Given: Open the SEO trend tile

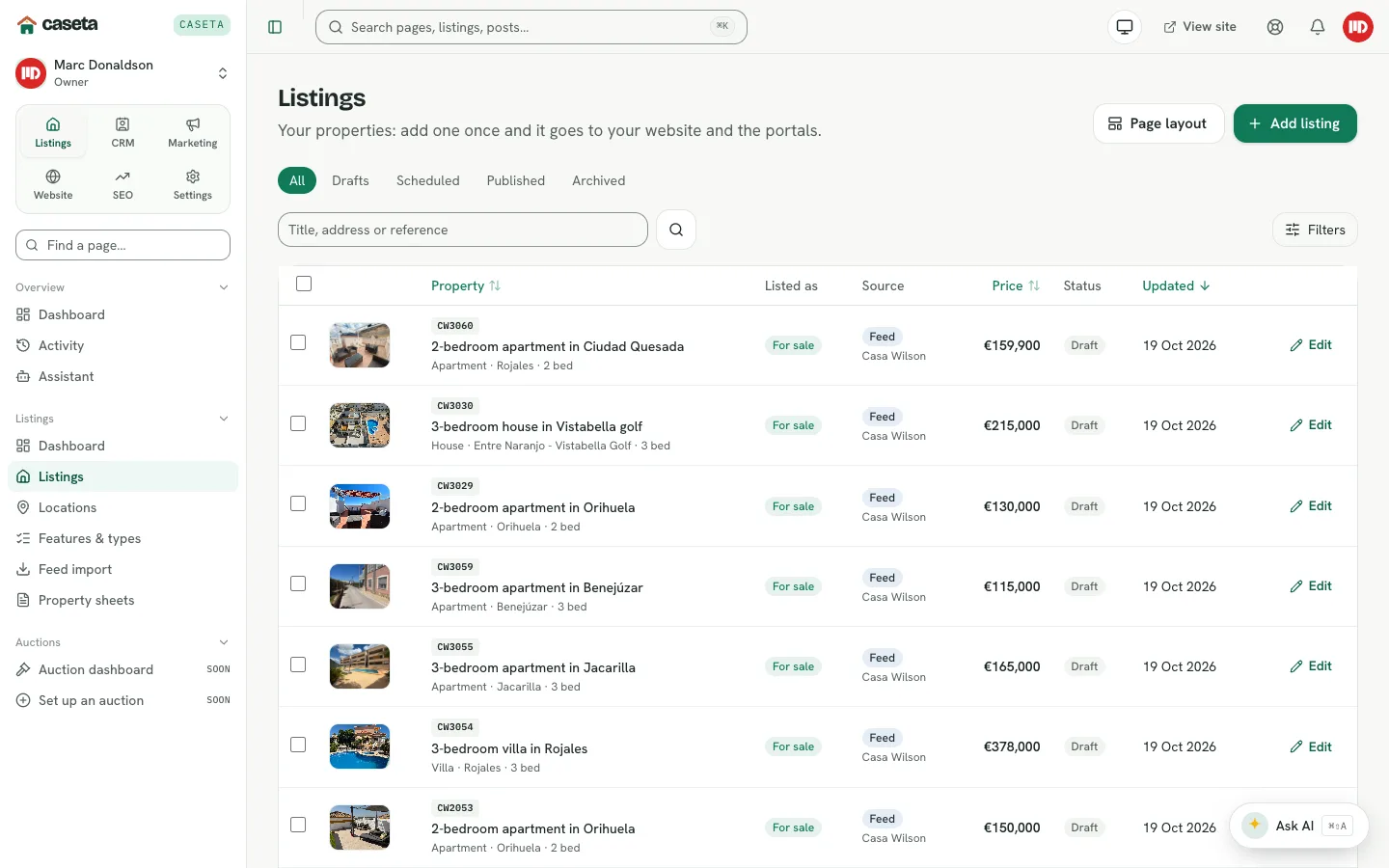Looking at the screenshot, I should click(x=123, y=184).
